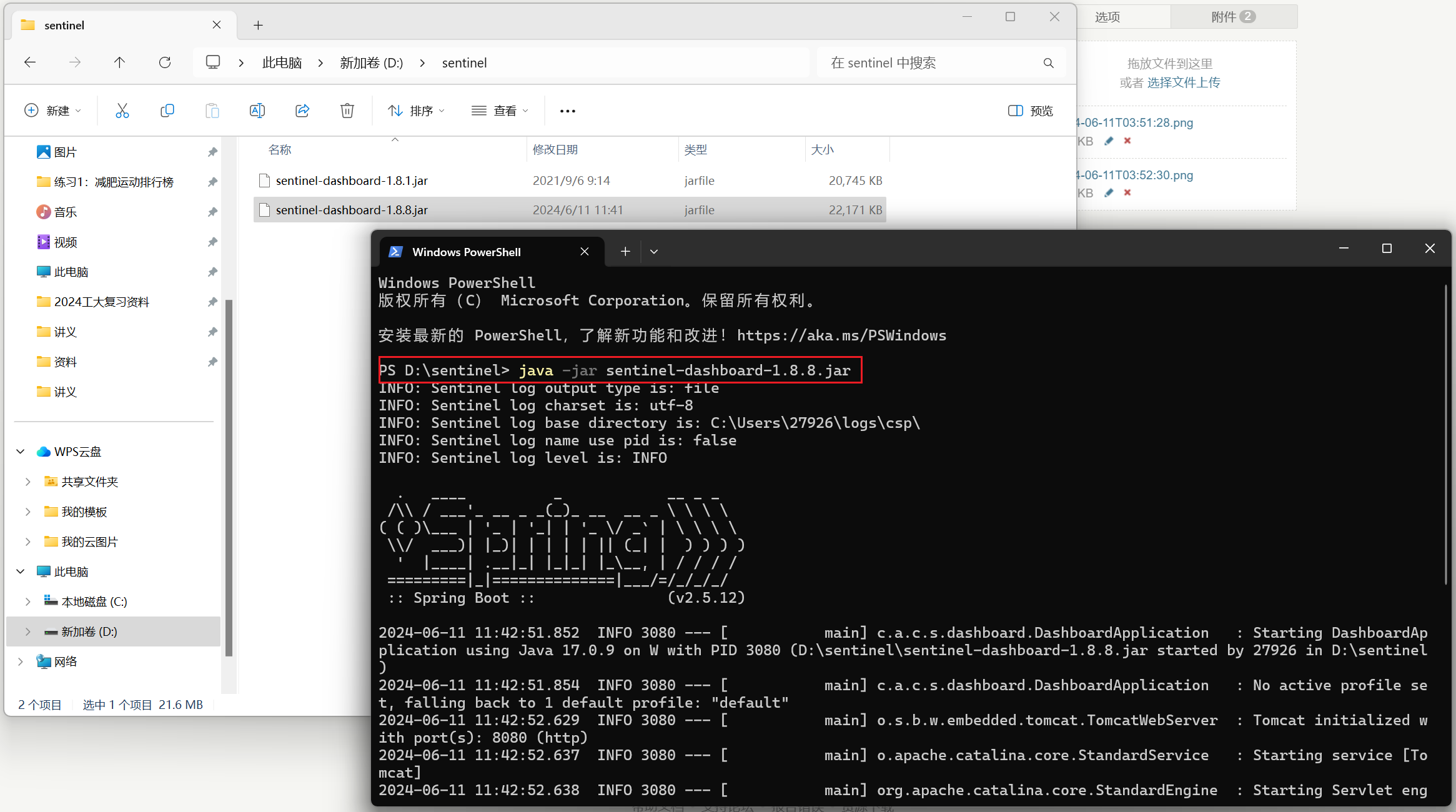Open the 03:51:28.png attachment link
The width and height of the screenshot is (1456, 812).
coord(1136,122)
